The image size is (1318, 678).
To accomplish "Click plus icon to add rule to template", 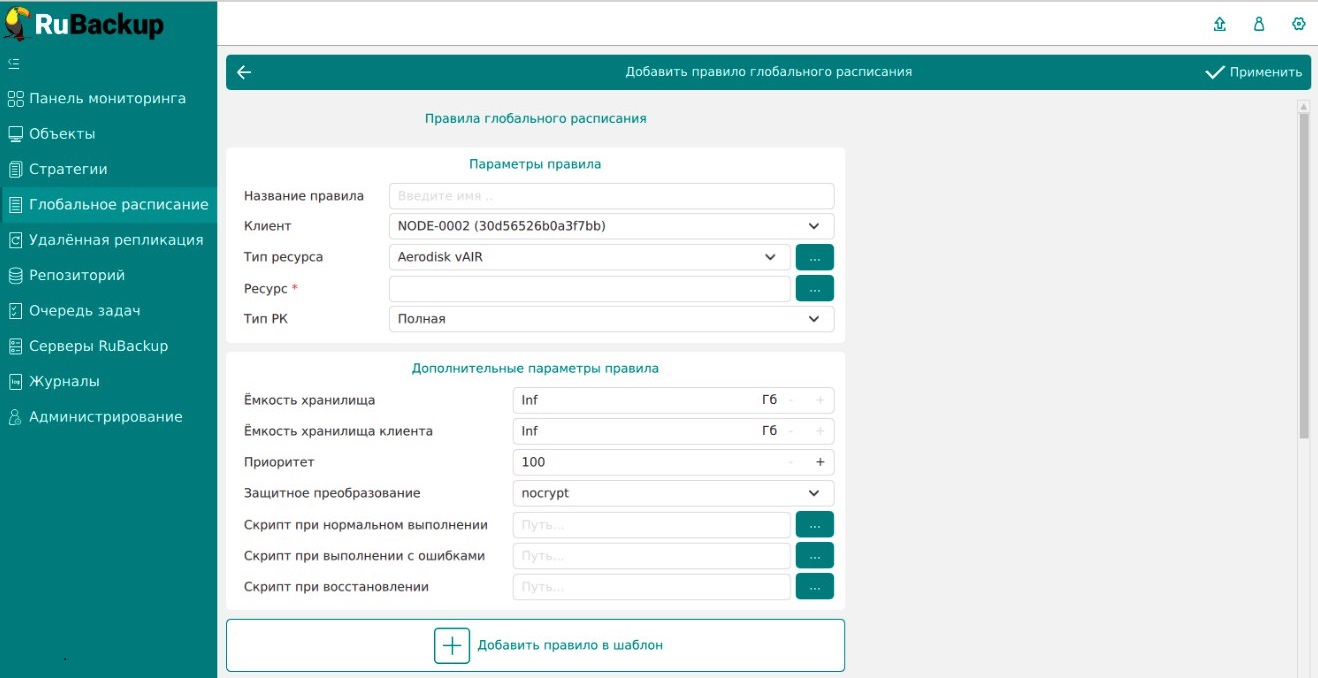I will [452, 645].
